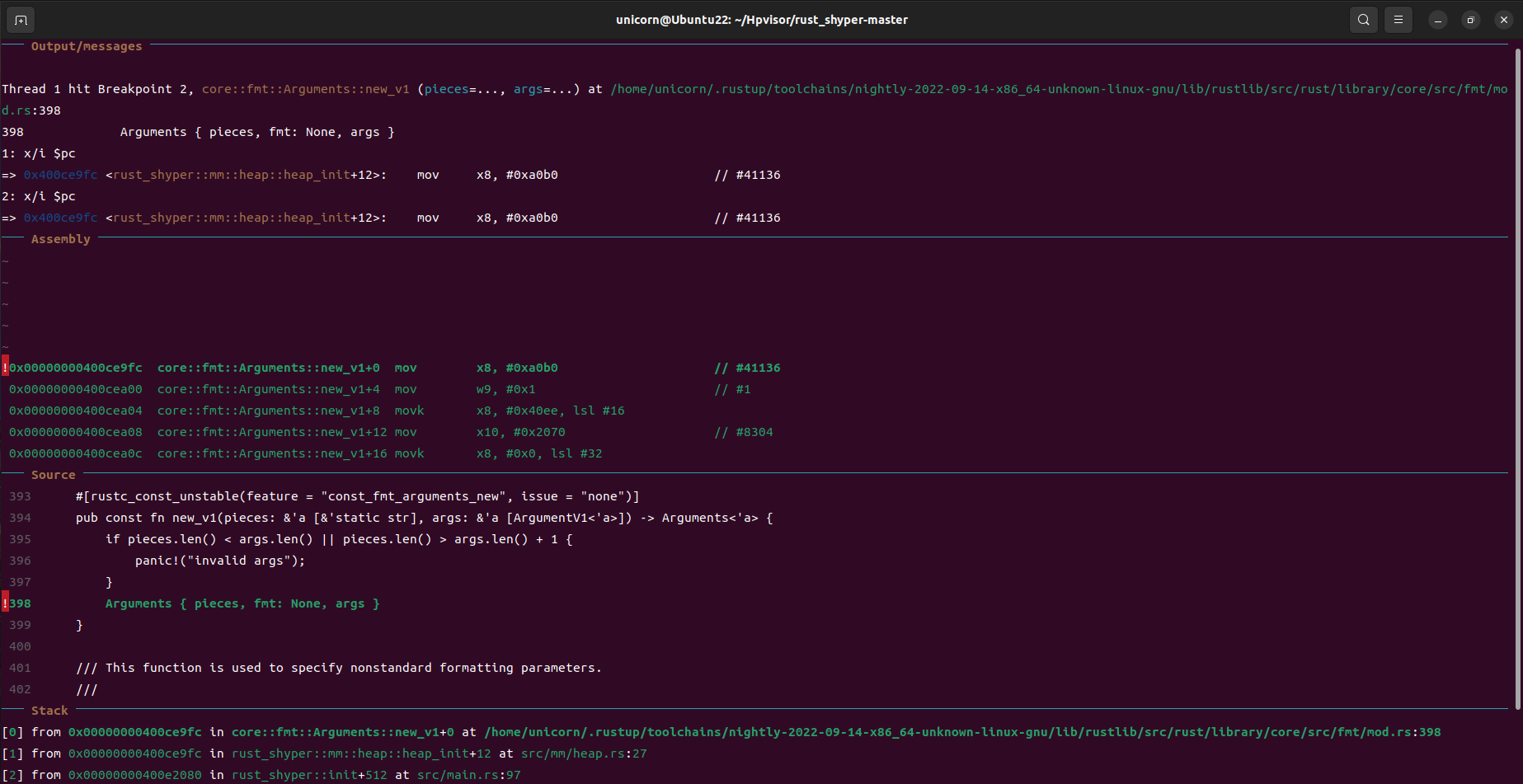The width and height of the screenshot is (1523, 784).
Task: Click assembly address 0x00000000400cea08
Action: pos(76,432)
